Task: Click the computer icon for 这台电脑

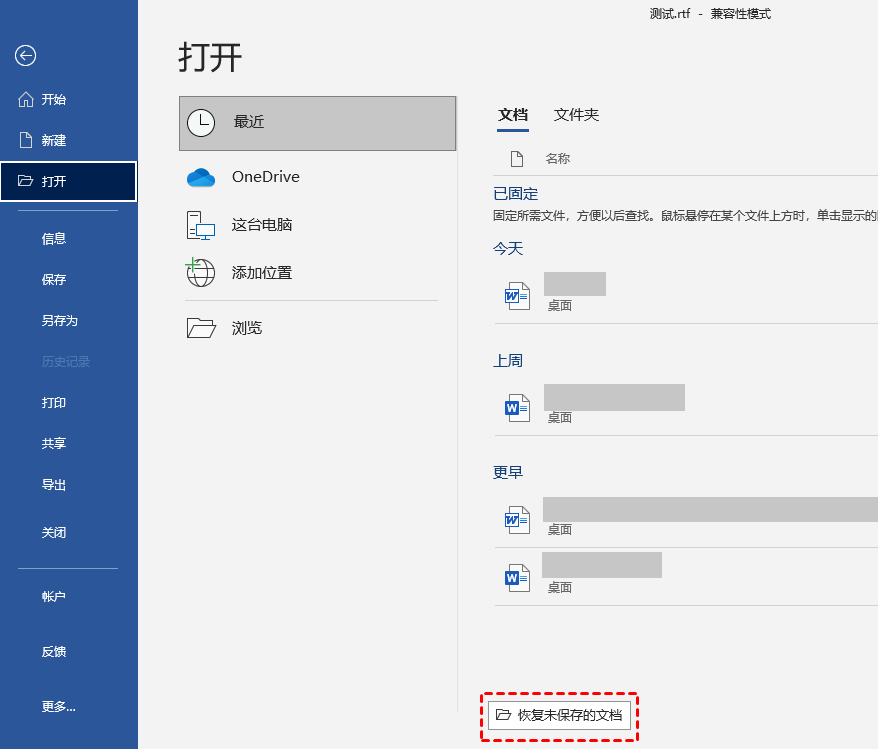Action: tap(200, 225)
